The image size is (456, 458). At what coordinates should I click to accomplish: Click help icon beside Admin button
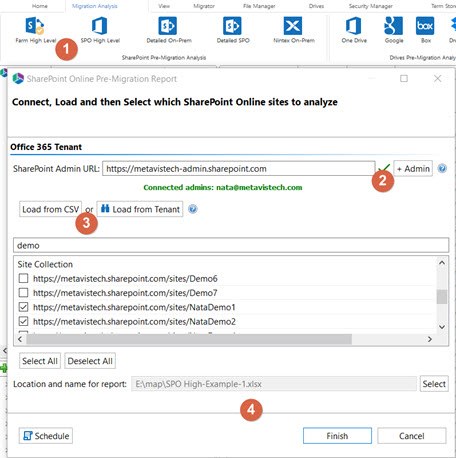(442, 169)
